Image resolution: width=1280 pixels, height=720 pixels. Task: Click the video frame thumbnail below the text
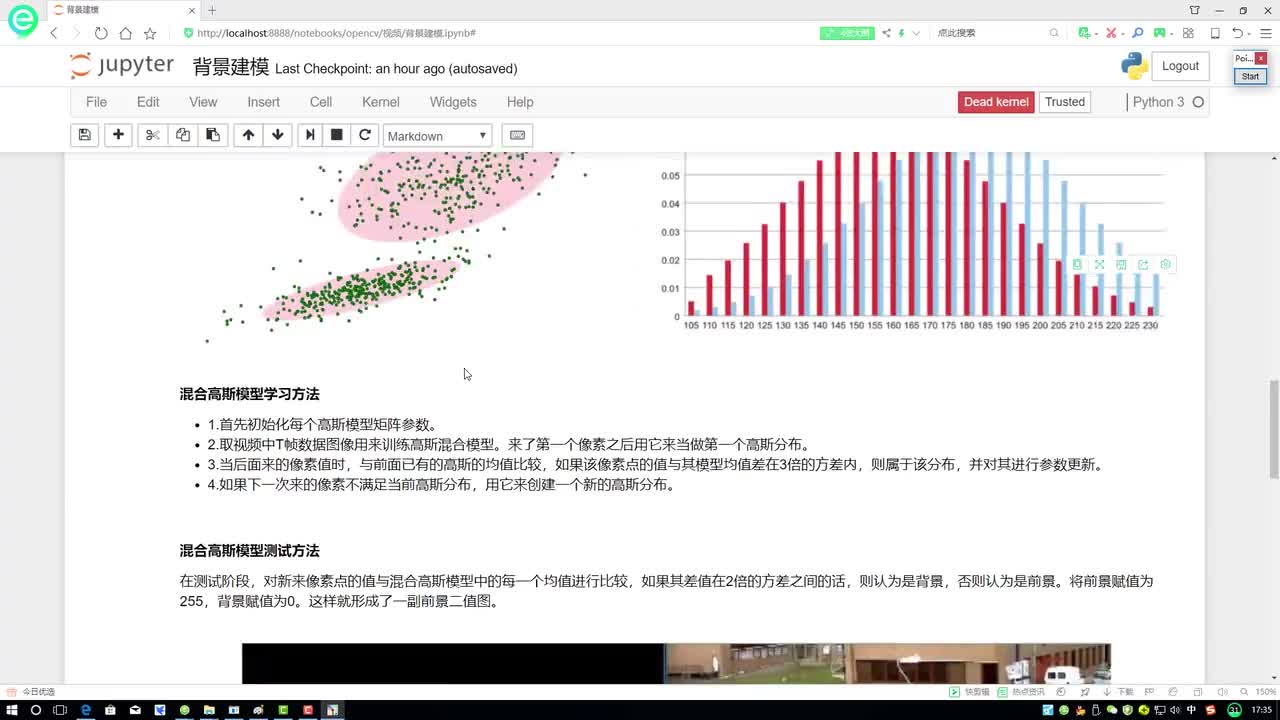coord(676,664)
